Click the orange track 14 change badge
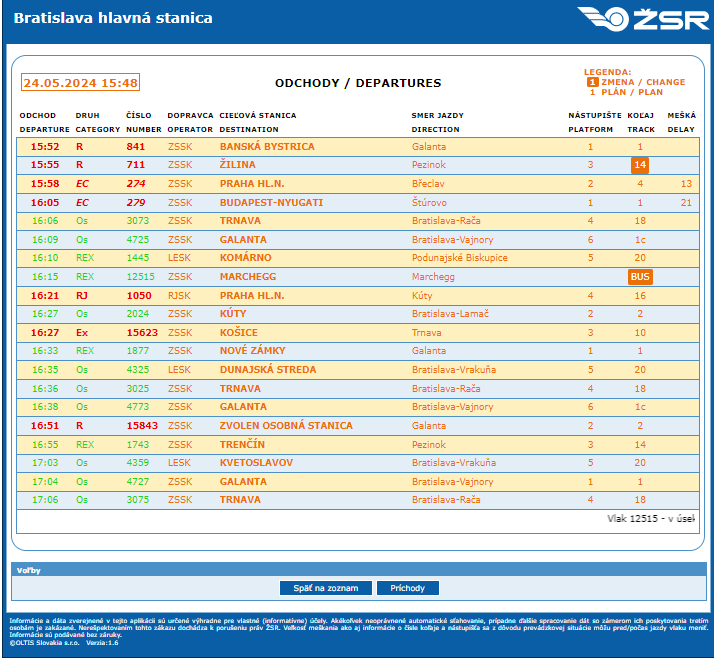The image size is (714, 662). point(640,165)
